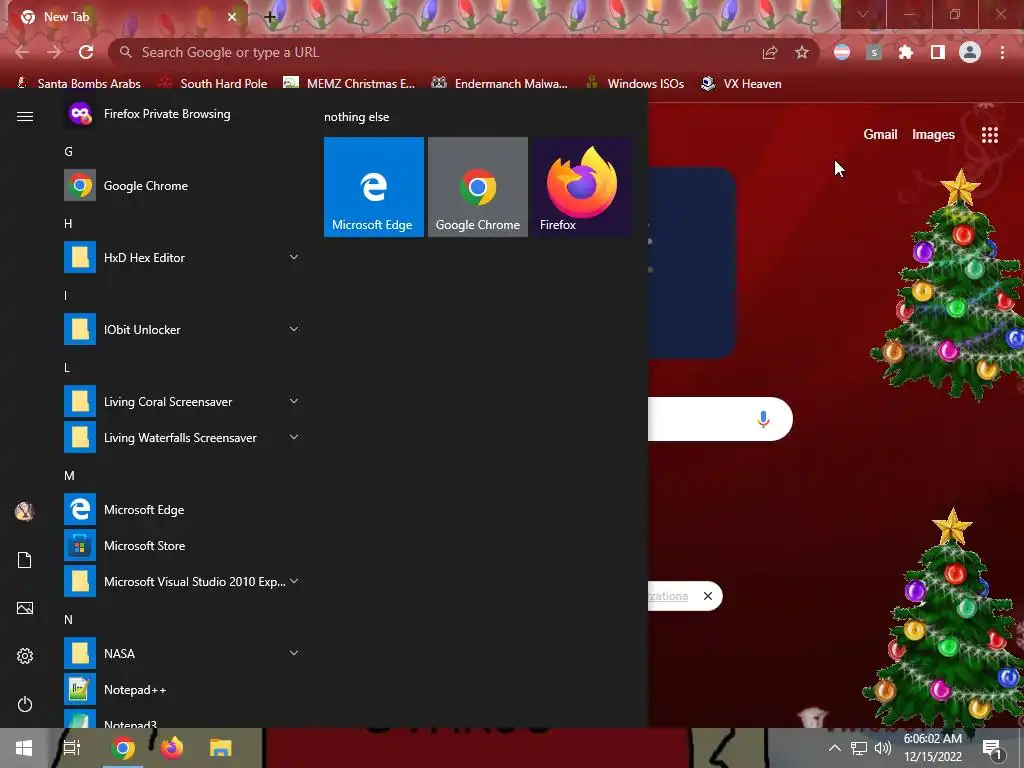Open Microsoft Edge from the app list
Image resolution: width=1024 pixels, height=768 pixels.
(x=182, y=509)
